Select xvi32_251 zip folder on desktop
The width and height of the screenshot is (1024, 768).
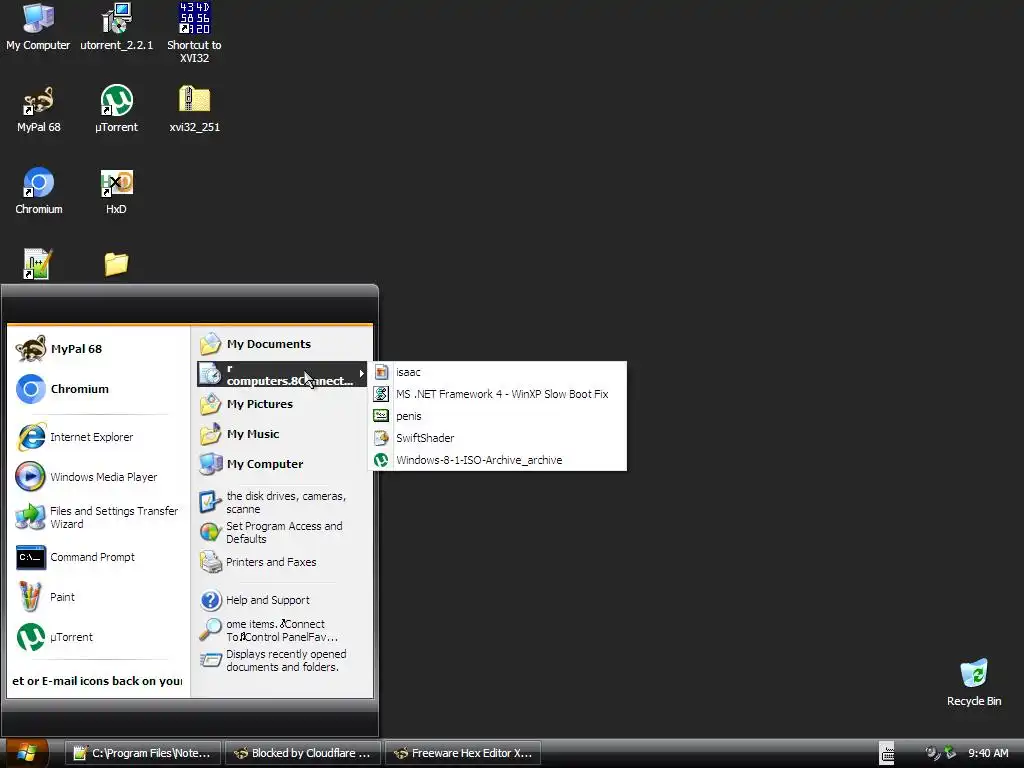coord(195,109)
